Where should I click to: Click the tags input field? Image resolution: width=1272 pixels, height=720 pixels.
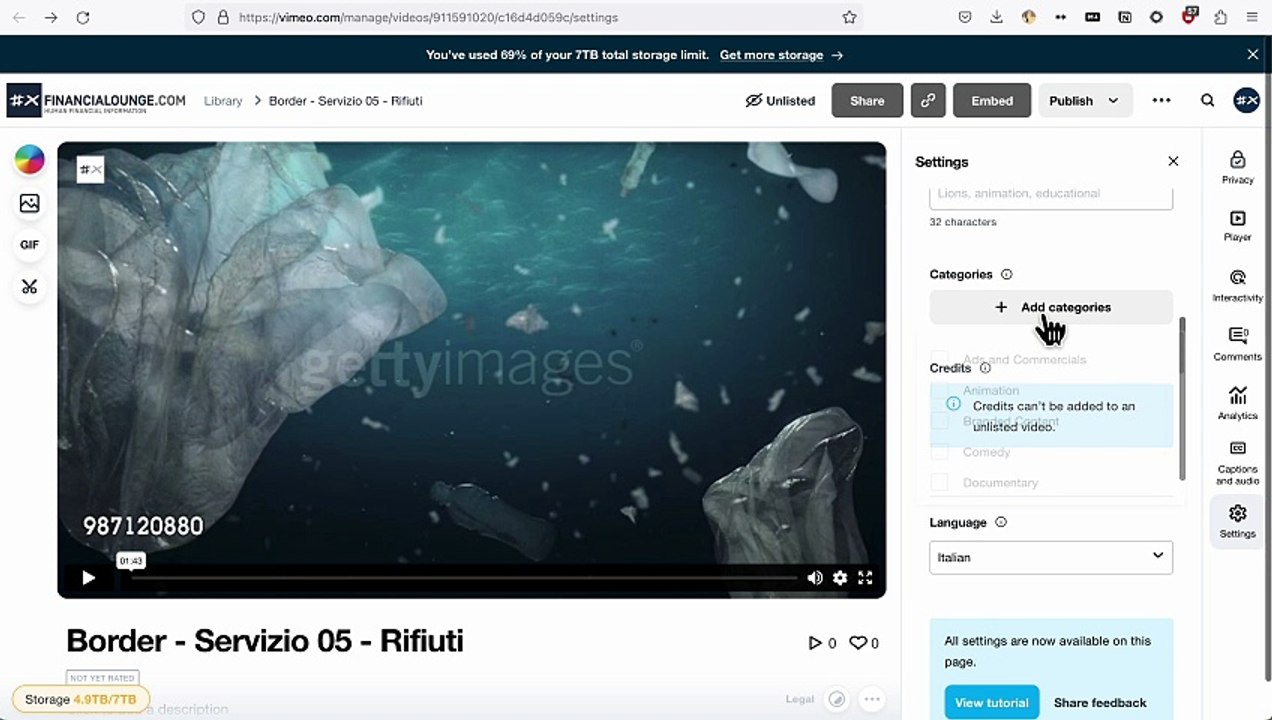[1051, 194]
